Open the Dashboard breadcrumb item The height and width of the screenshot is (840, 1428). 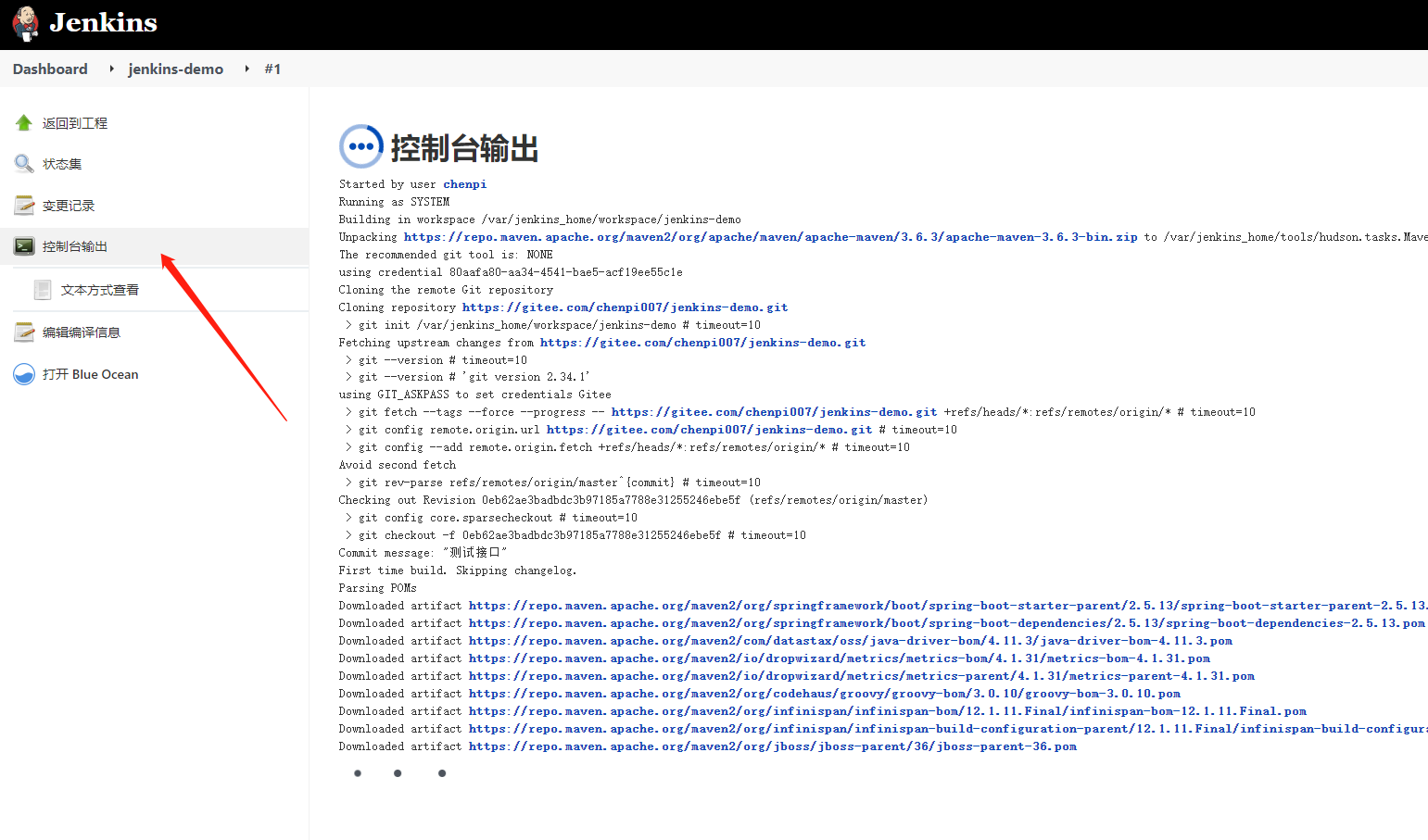50,69
